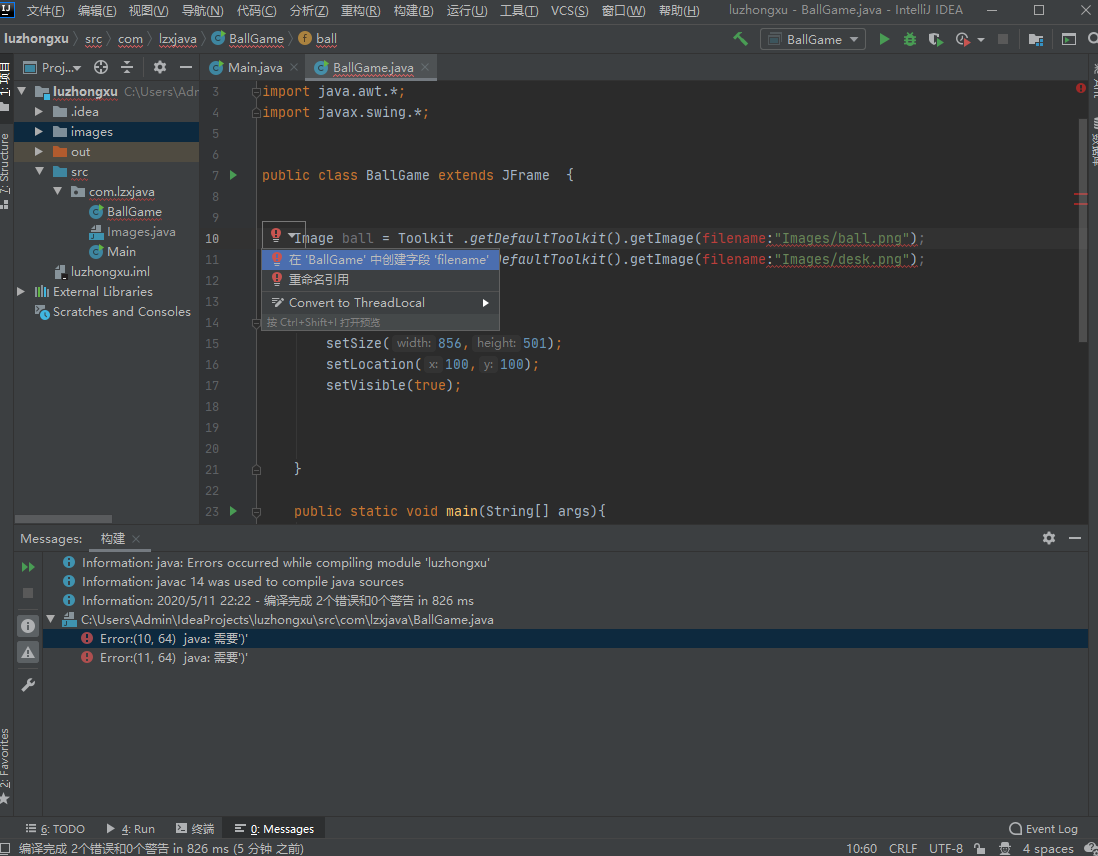
Task: Open the 重构(R) menu
Action: [x=361, y=11]
